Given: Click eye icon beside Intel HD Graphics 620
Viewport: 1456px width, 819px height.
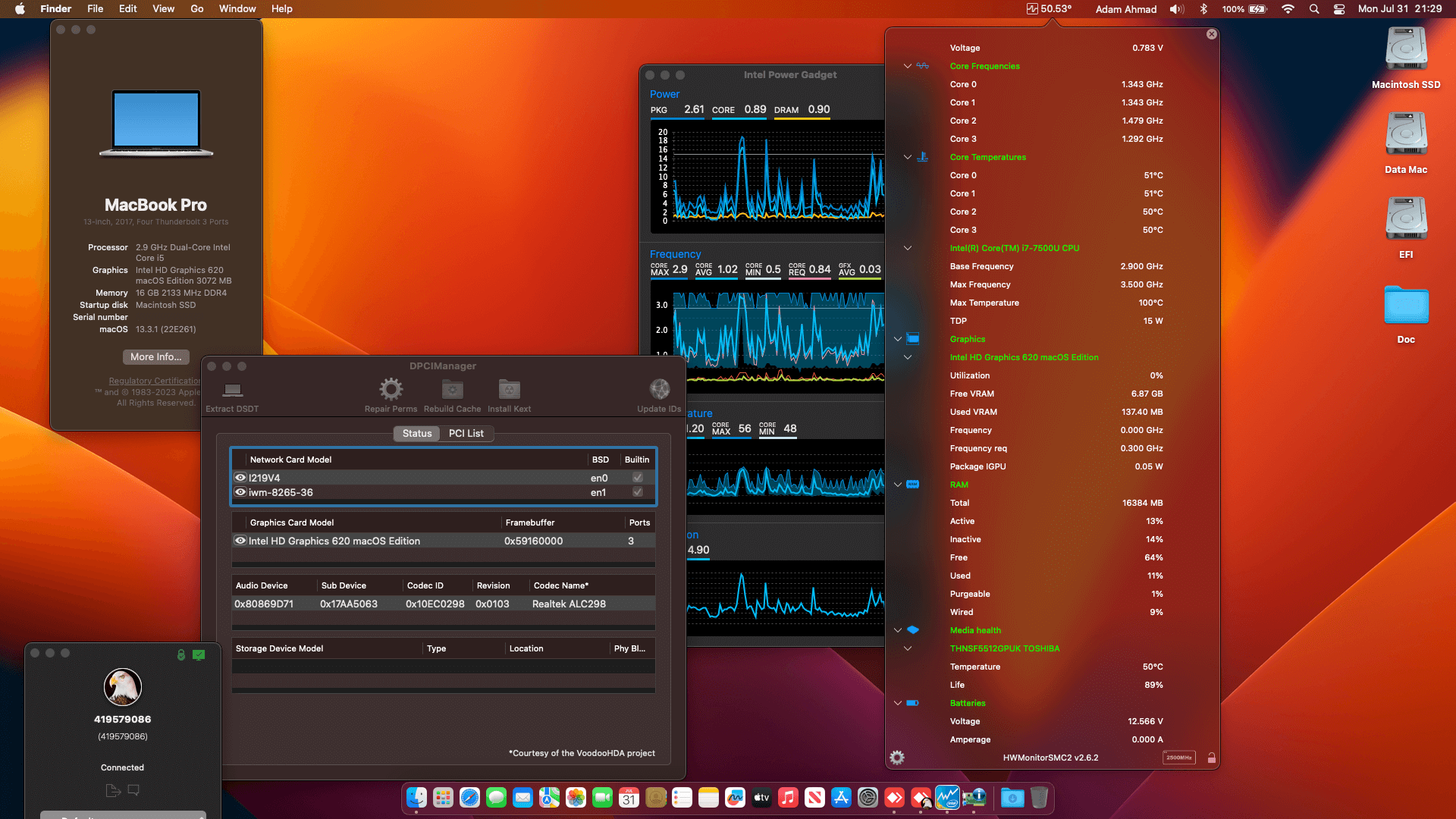Looking at the screenshot, I should tap(240, 541).
